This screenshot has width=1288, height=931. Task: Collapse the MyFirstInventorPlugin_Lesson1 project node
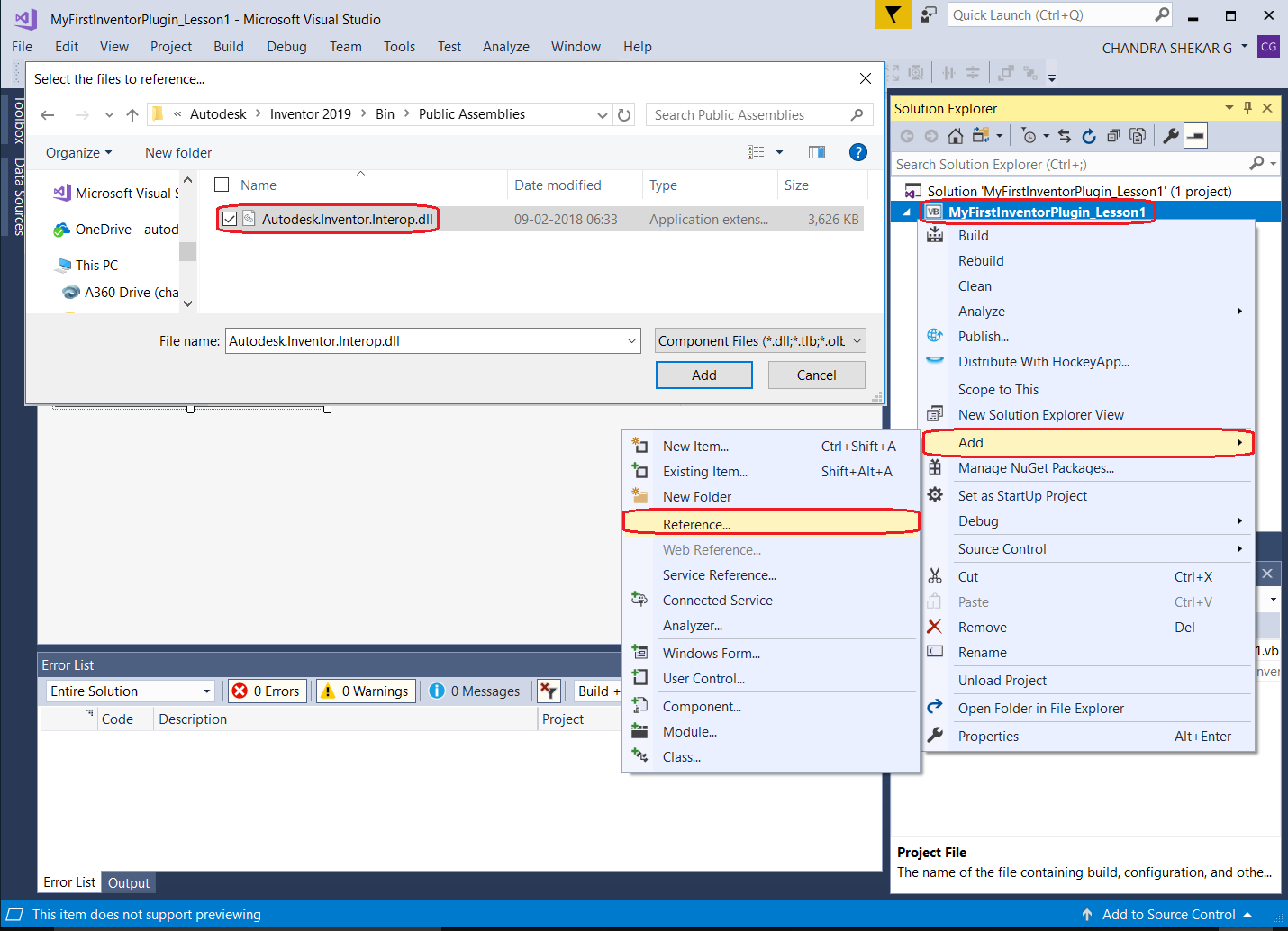907,212
